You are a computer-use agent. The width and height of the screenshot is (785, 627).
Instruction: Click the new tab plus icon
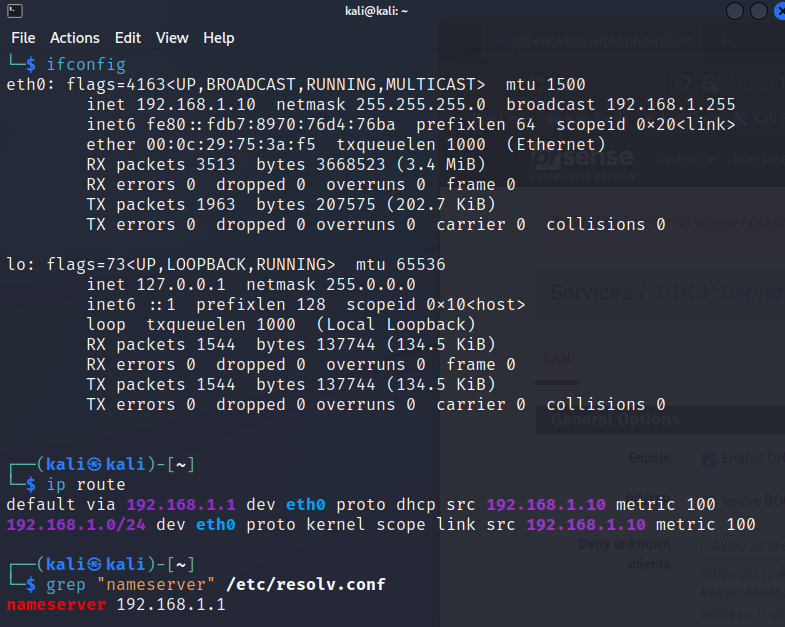click(725, 42)
